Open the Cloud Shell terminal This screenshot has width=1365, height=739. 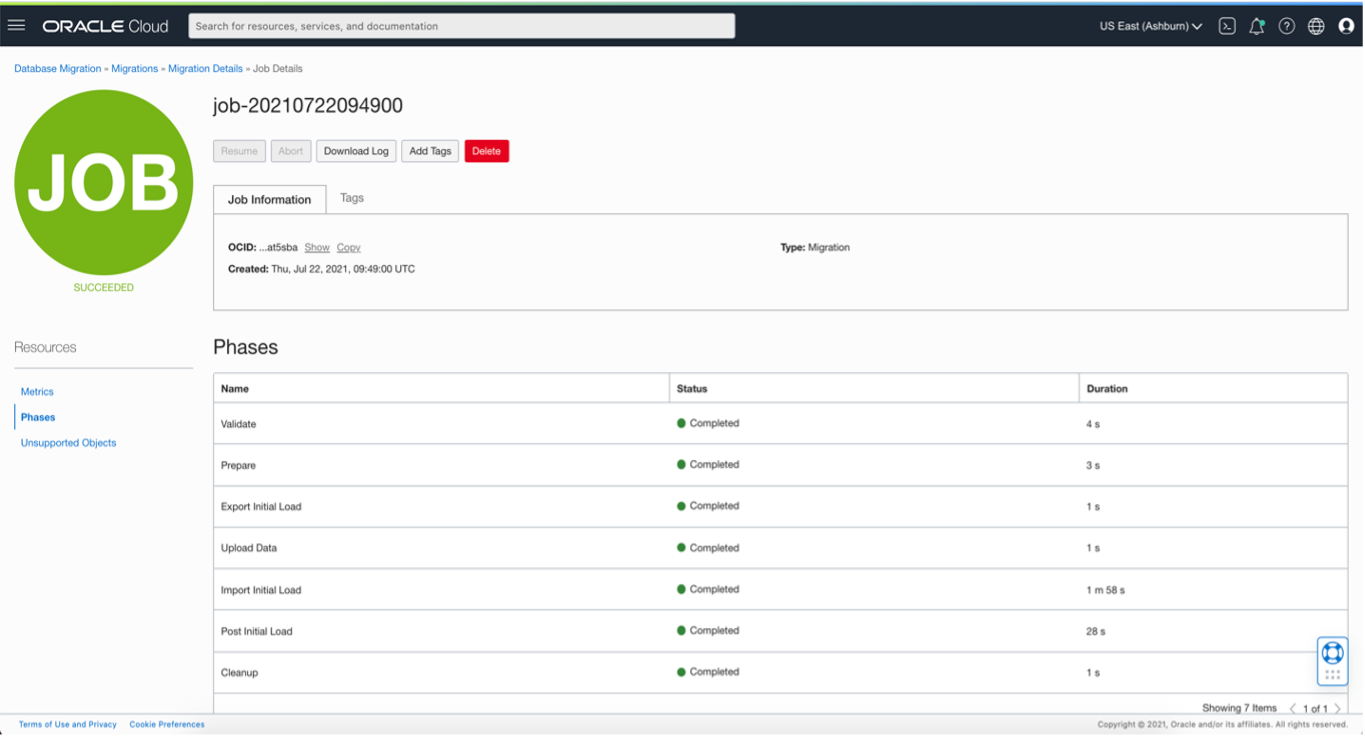coord(1227,25)
